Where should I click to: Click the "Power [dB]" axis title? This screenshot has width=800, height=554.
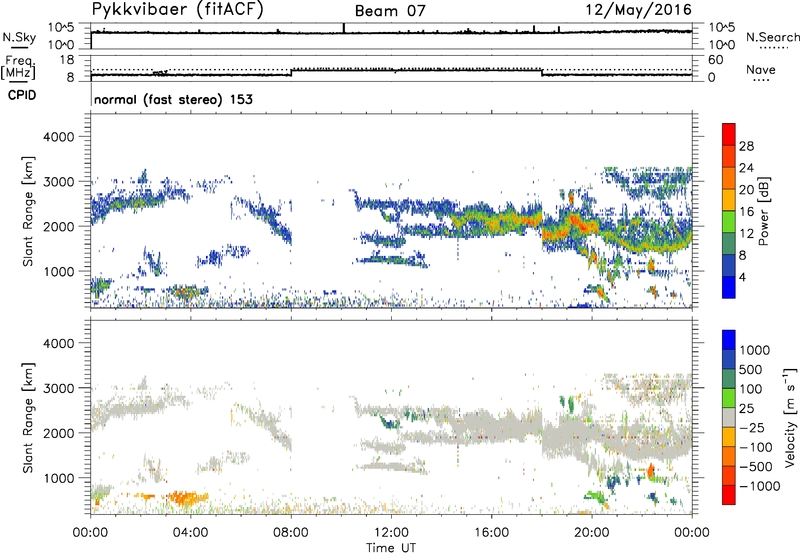pyautogui.click(x=764, y=211)
